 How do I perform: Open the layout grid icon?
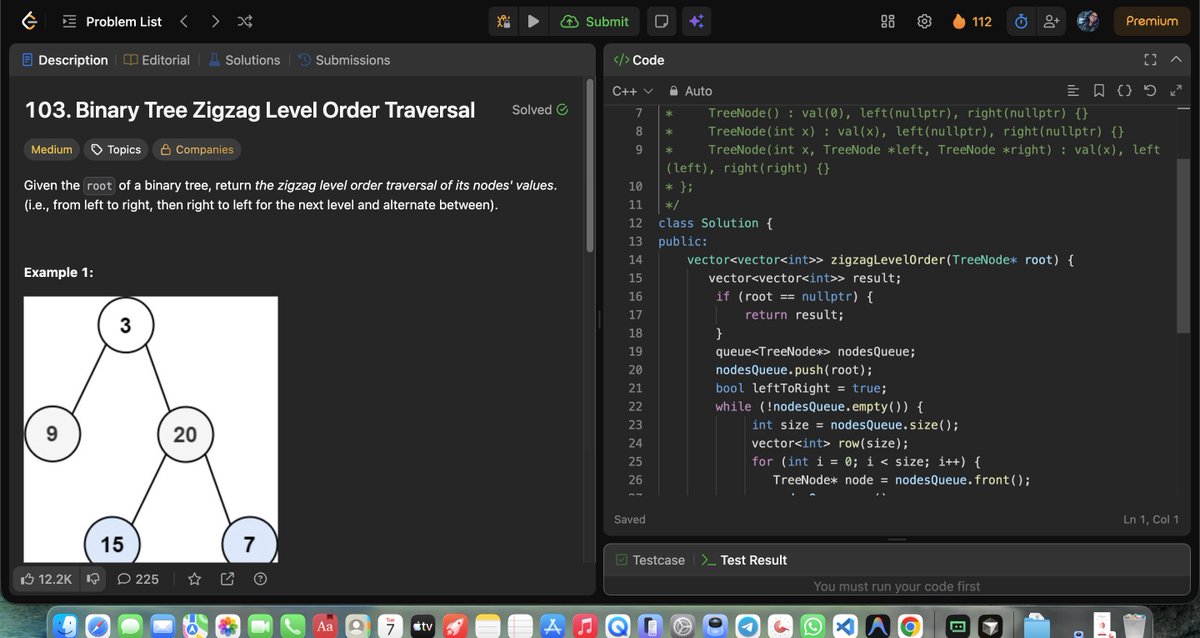(x=887, y=21)
